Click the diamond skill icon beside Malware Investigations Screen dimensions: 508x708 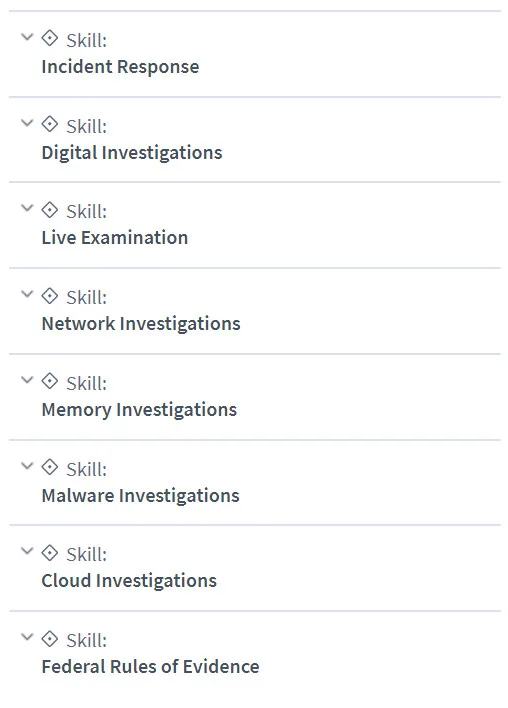50,467
